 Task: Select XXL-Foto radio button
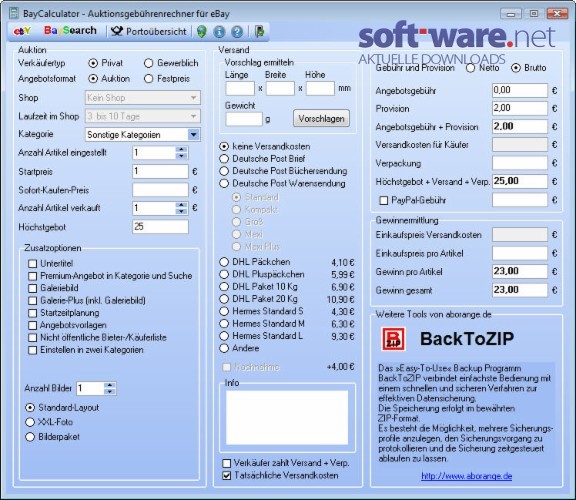(x=30, y=422)
